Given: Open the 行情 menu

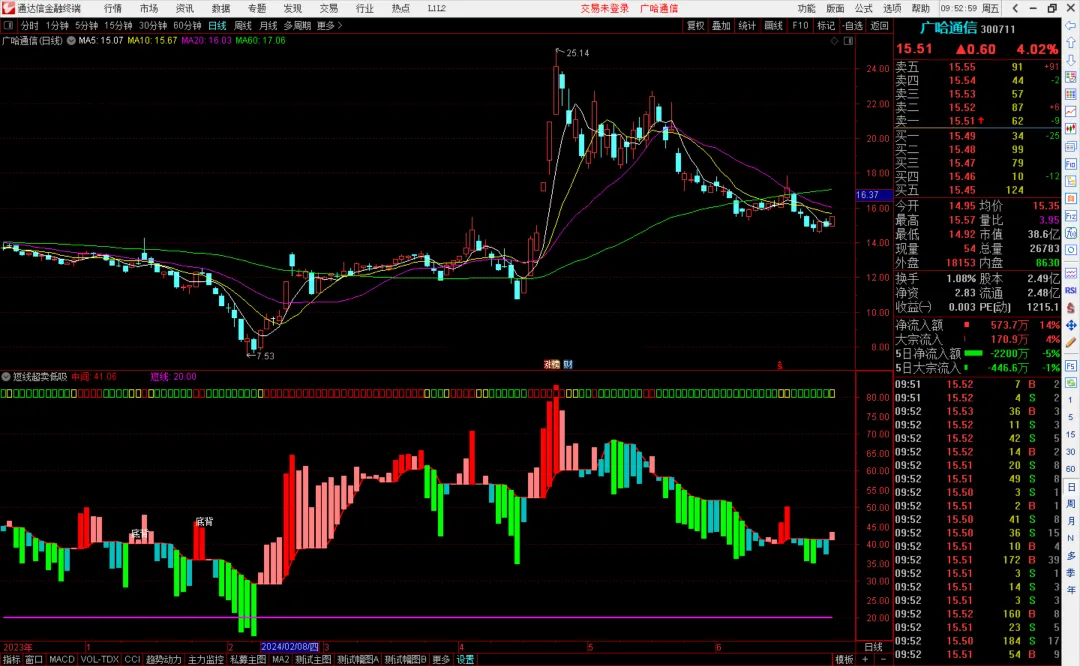Looking at the screenshot, I should tap(113, 8).
